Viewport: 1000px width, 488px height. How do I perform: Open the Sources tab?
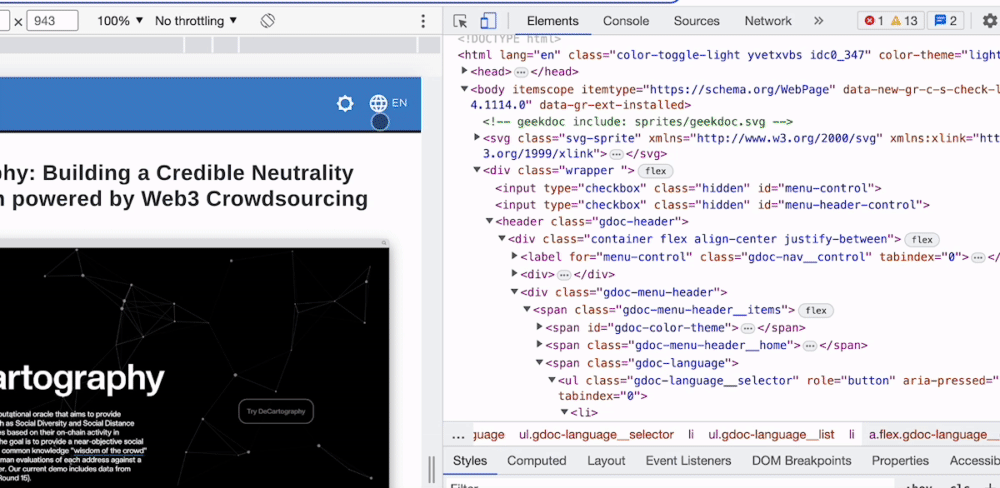pyautogui.click(x=696, y=21)
